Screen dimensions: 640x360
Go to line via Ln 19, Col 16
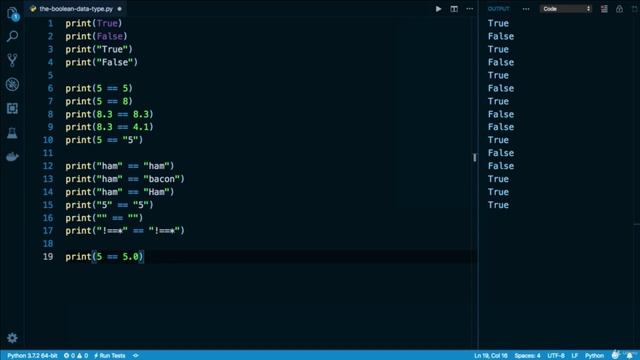(x=491, y=356)
